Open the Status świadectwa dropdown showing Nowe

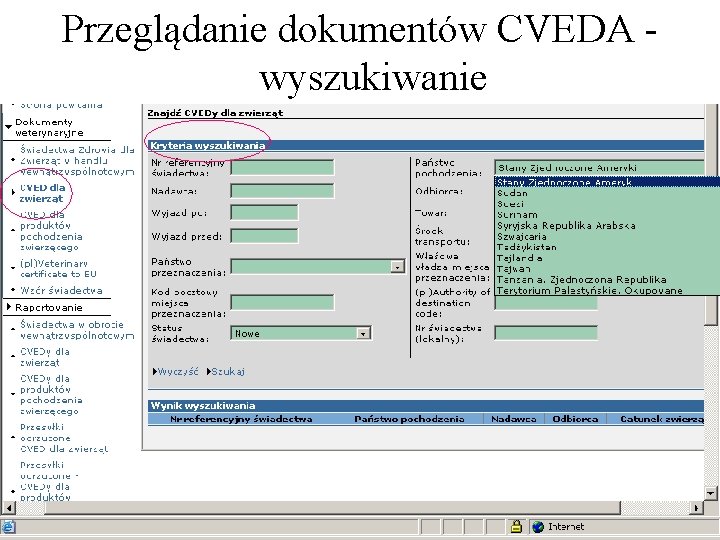[363, 333]
